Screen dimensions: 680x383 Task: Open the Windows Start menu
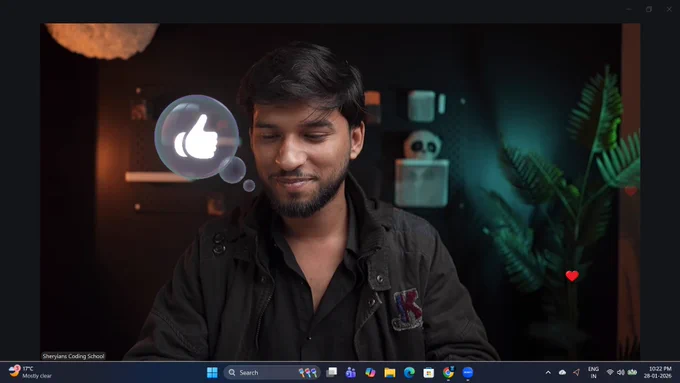(x=212, y=373)
